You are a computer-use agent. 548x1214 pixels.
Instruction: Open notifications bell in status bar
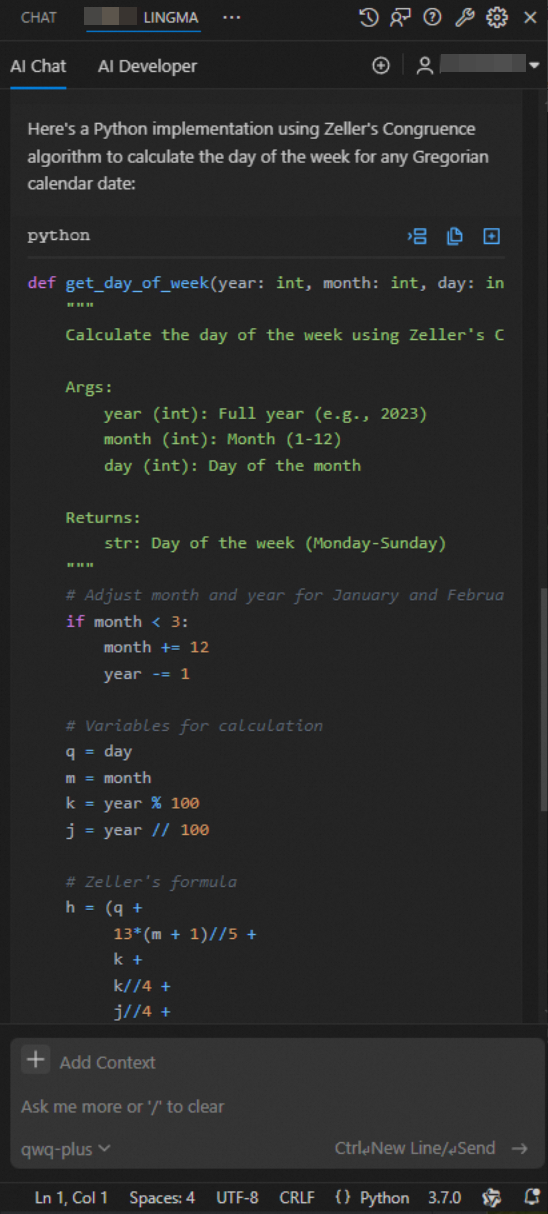(532, 1197)
